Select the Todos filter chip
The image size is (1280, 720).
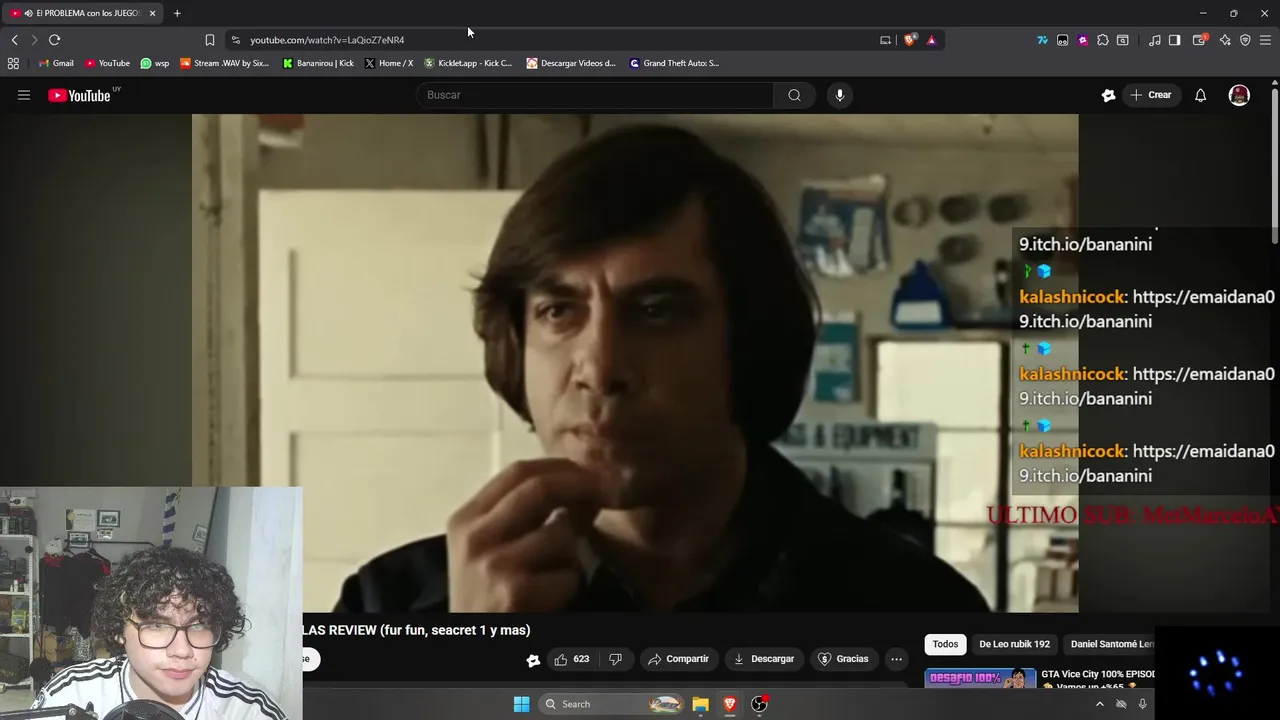(x=945, y=644)
